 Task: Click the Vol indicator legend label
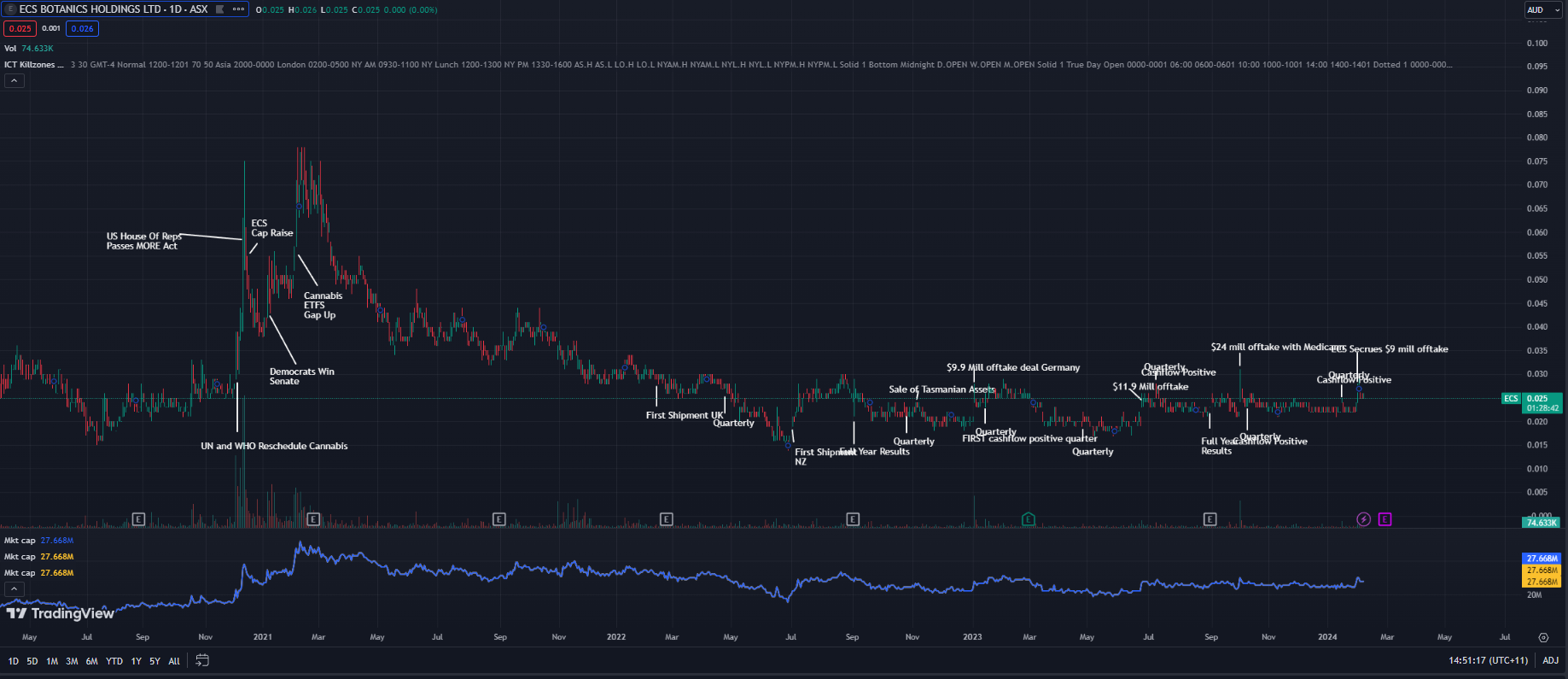click(10, 49)
